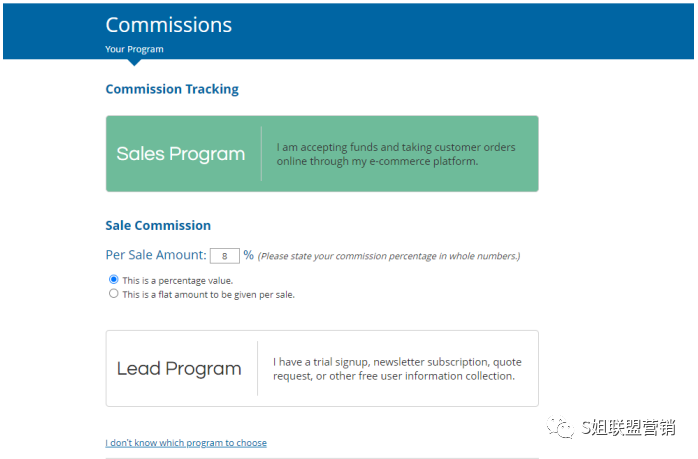
Task: Click the Sales Program e-commerce description text
Action: pos(395,154)
